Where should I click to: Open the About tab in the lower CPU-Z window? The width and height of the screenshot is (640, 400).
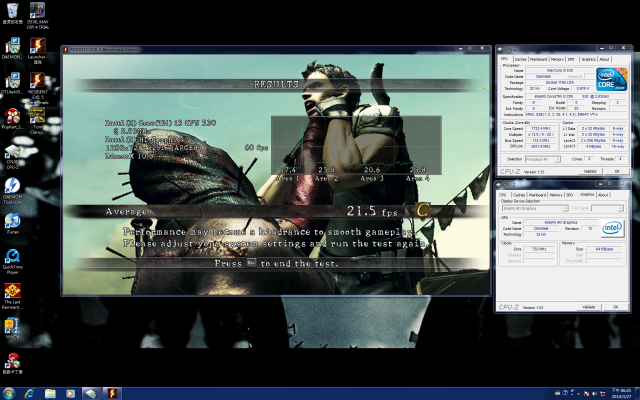(x=603, y=195)
